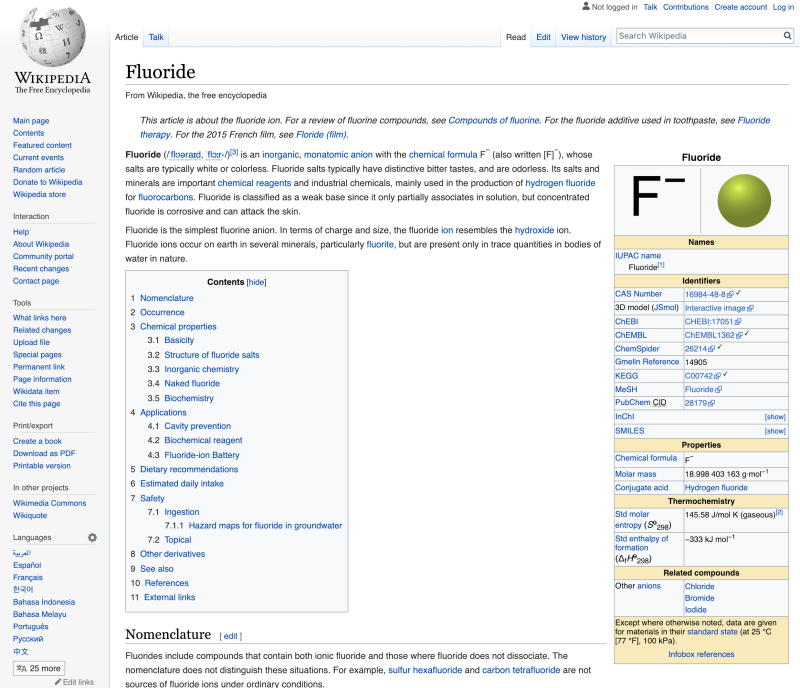This screenshot has height=688, width=800.
Task: Go to Main page in sidebar
Action: (31, 121)
